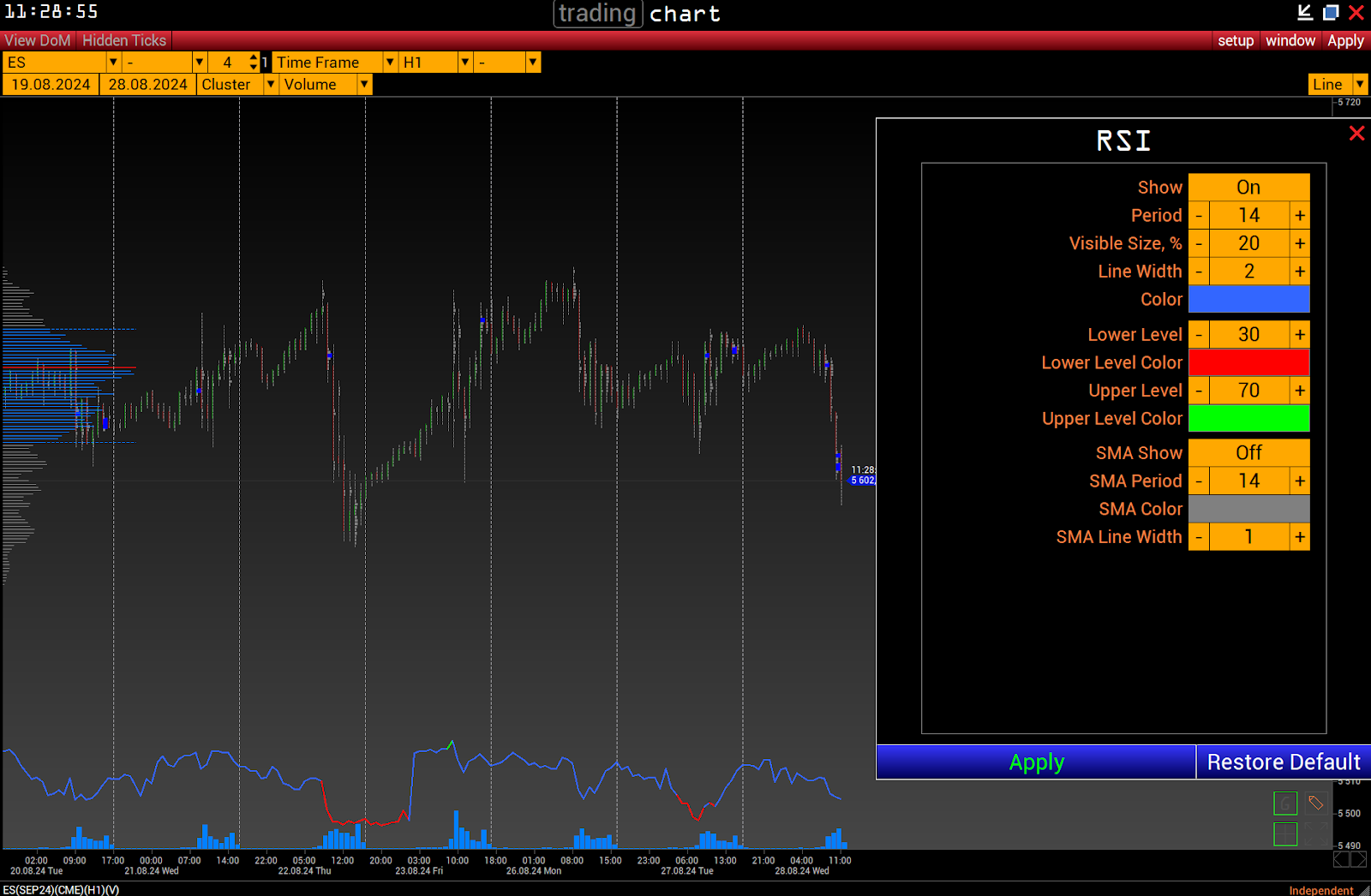Click the scroll chart right arrow icon

pos(1358,858)
